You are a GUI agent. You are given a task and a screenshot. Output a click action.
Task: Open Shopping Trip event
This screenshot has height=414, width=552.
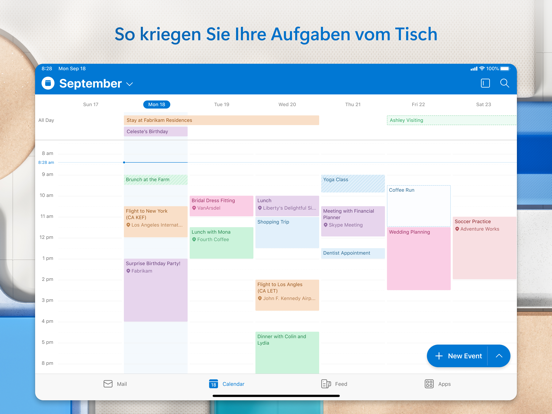[x=287, y=232]
